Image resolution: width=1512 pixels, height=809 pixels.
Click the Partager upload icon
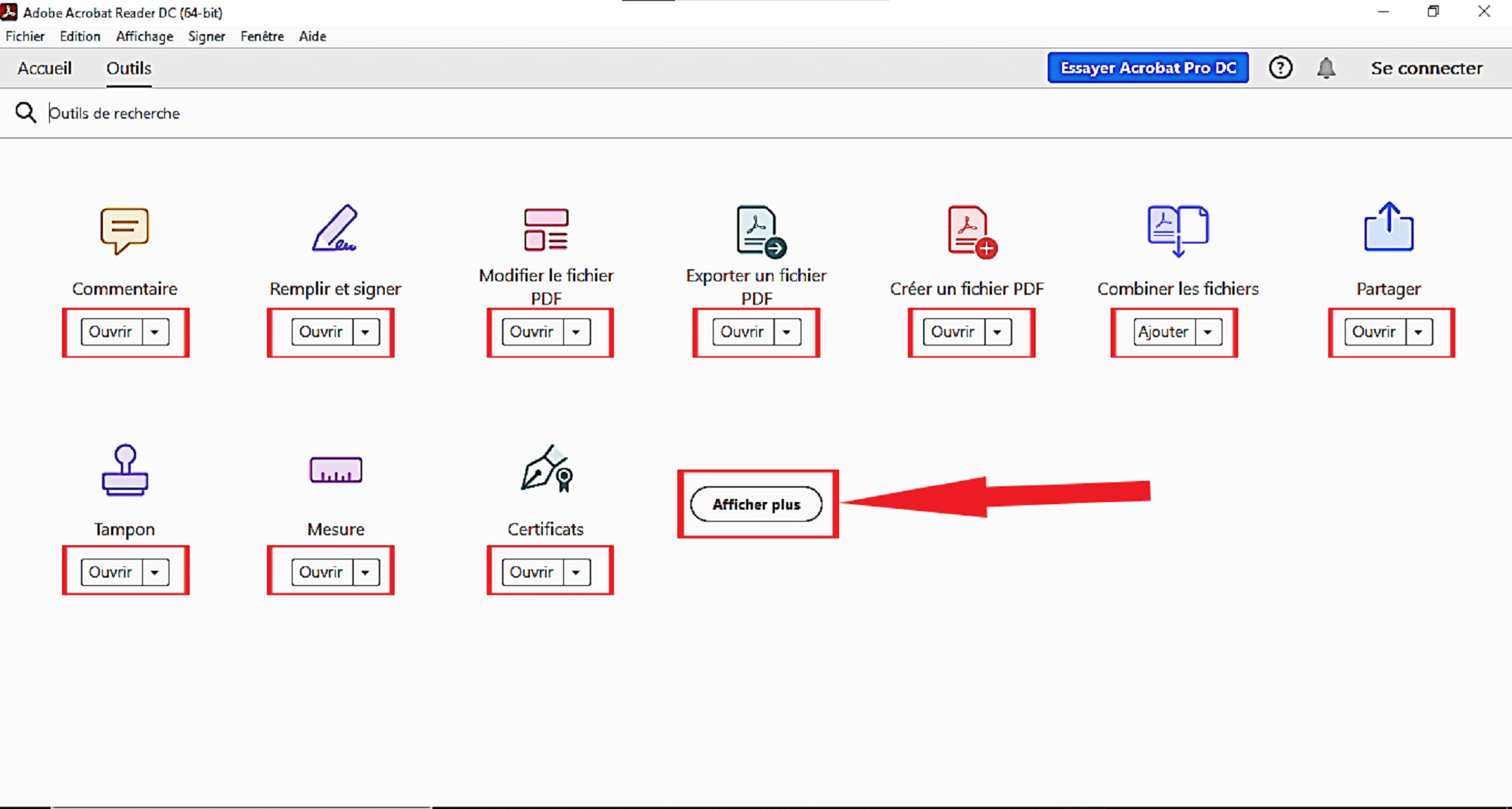(x=1389, y=226)
